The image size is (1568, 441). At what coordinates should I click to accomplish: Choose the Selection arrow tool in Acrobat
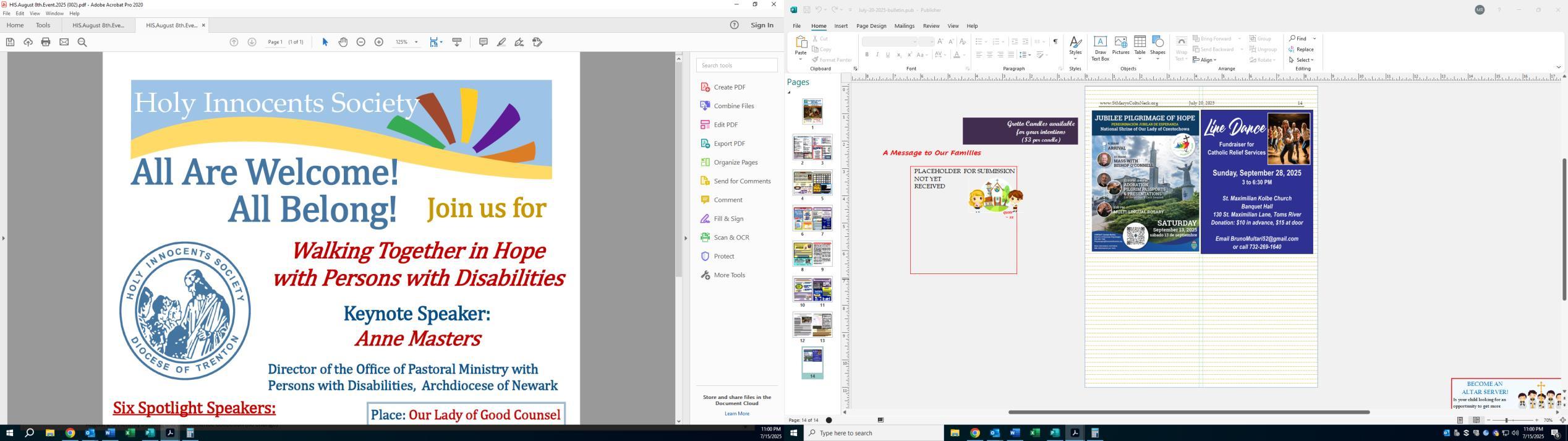pyautogui.click(x=325, y=42)
